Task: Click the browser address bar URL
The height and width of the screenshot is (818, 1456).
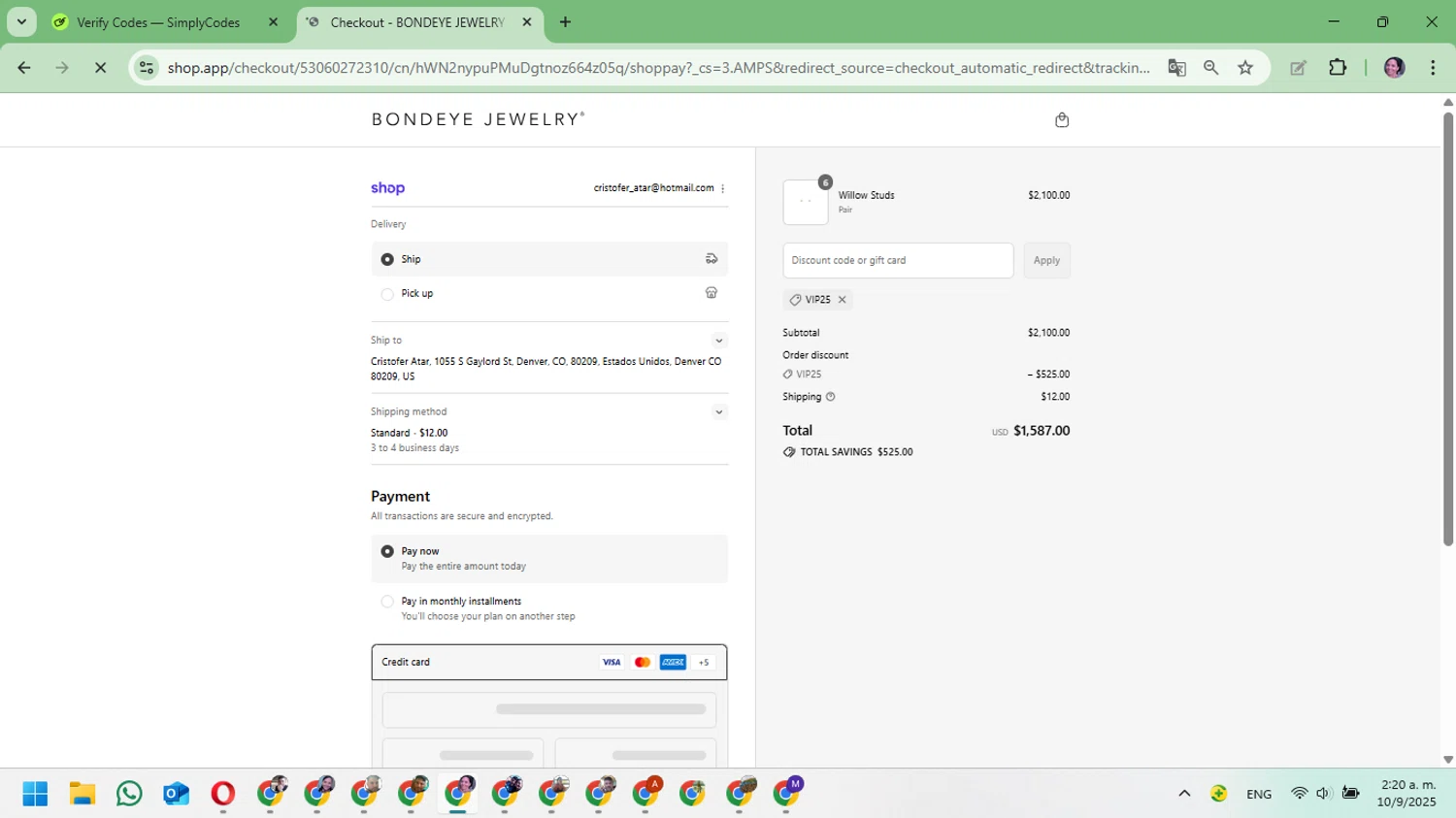Action: coord(658,68)
